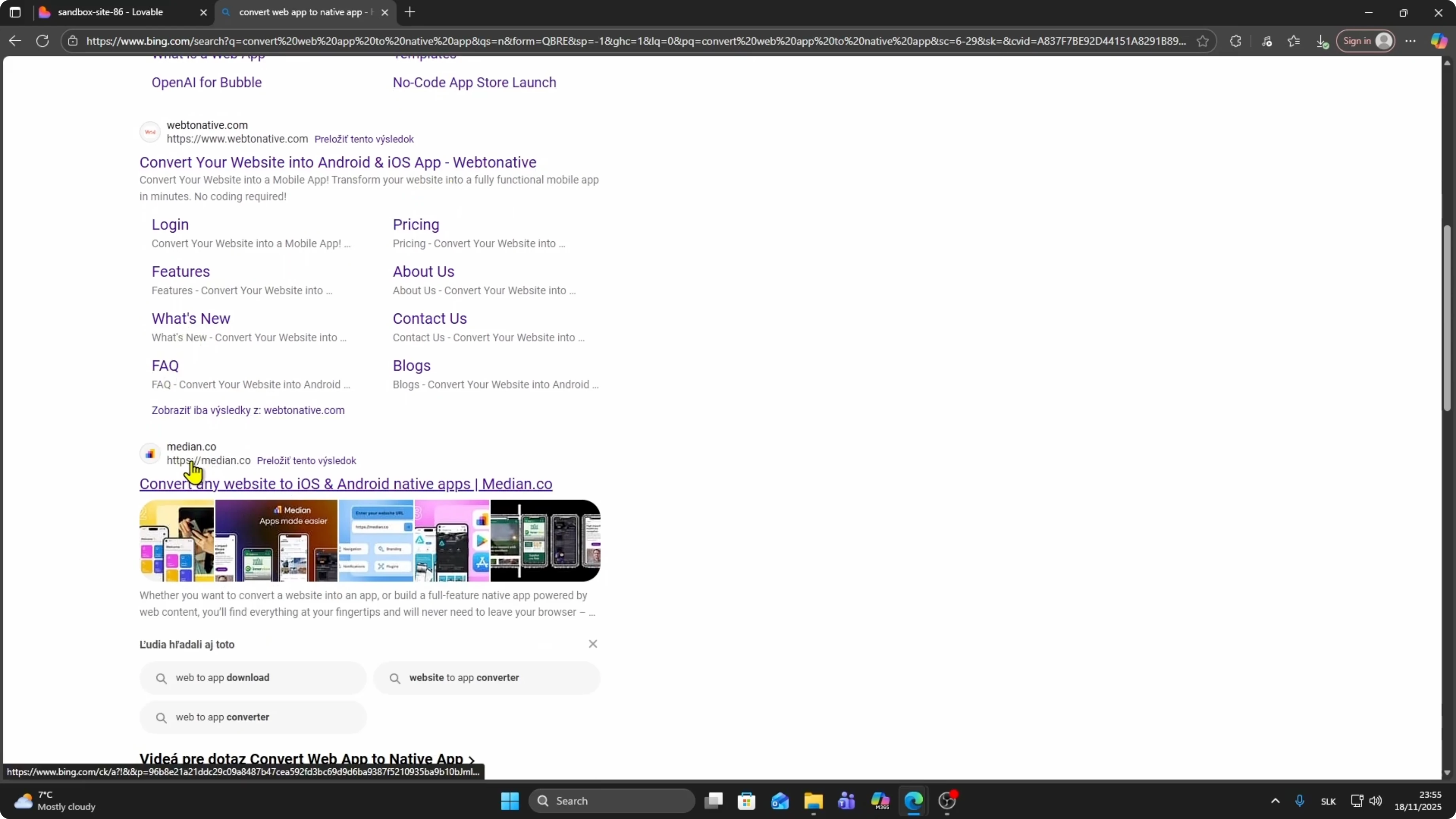The width and height of the screenshot is (1456, 819).
Task: Dismiss the Ľudia hľadali aj toto box
Action: (593, 644)
